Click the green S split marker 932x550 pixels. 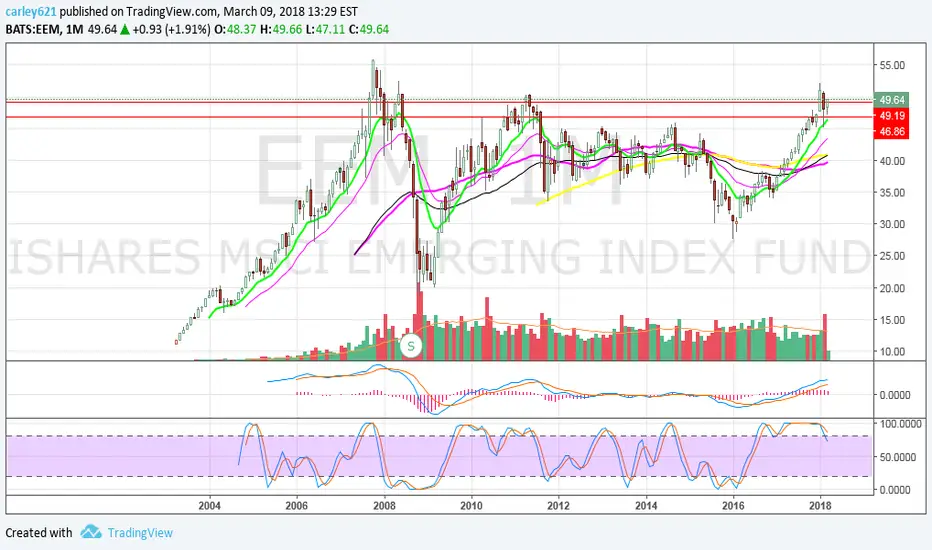coord(411,346)
